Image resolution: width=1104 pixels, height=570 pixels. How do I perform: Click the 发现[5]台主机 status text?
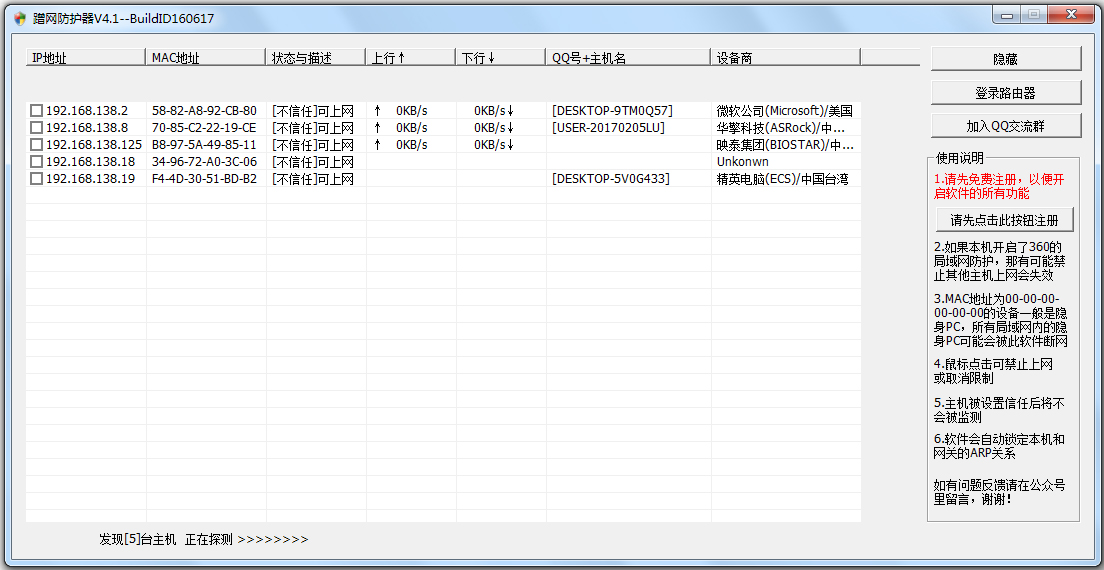(x=138, y=539)
